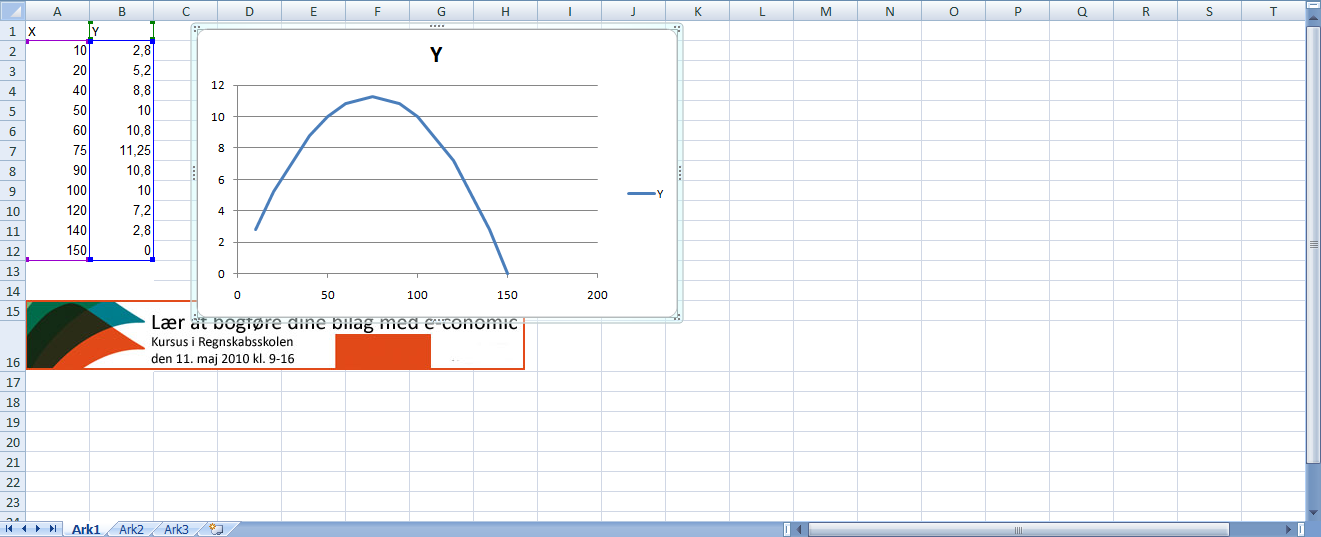Select column header K
The width and height of the screenshot is (1321, 537).
(697, 12)
